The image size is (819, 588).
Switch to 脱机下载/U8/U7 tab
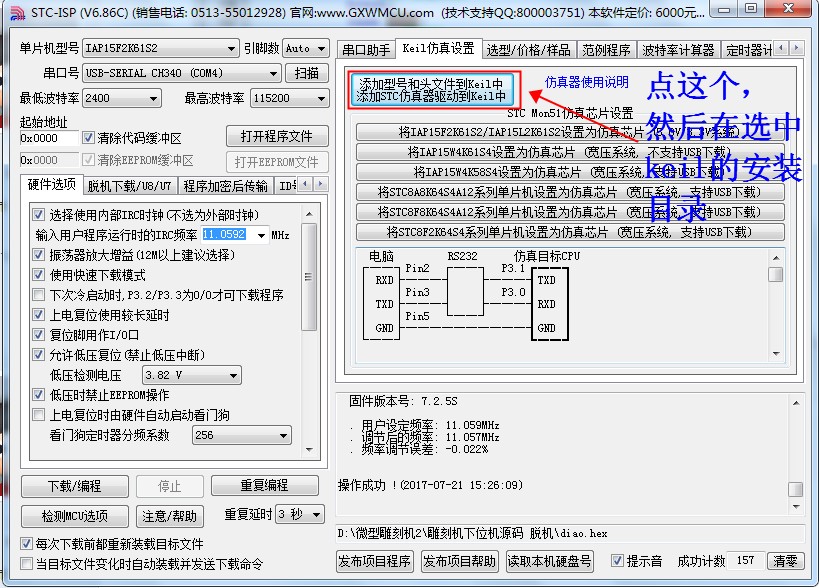pyautogui.click(x=129, y=186)
